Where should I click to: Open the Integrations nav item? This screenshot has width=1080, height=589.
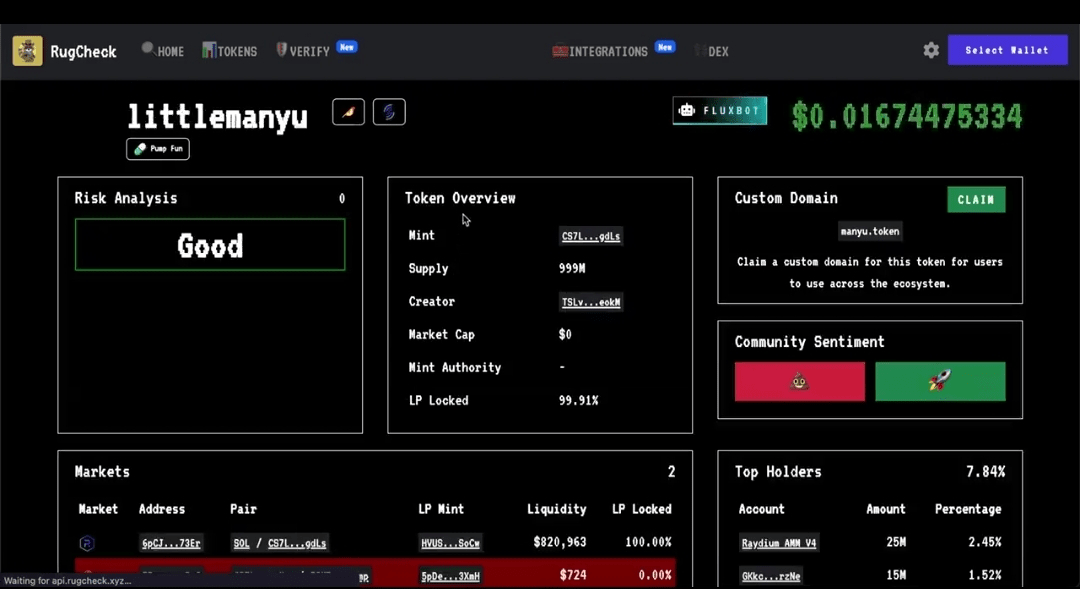click(601, 51)
